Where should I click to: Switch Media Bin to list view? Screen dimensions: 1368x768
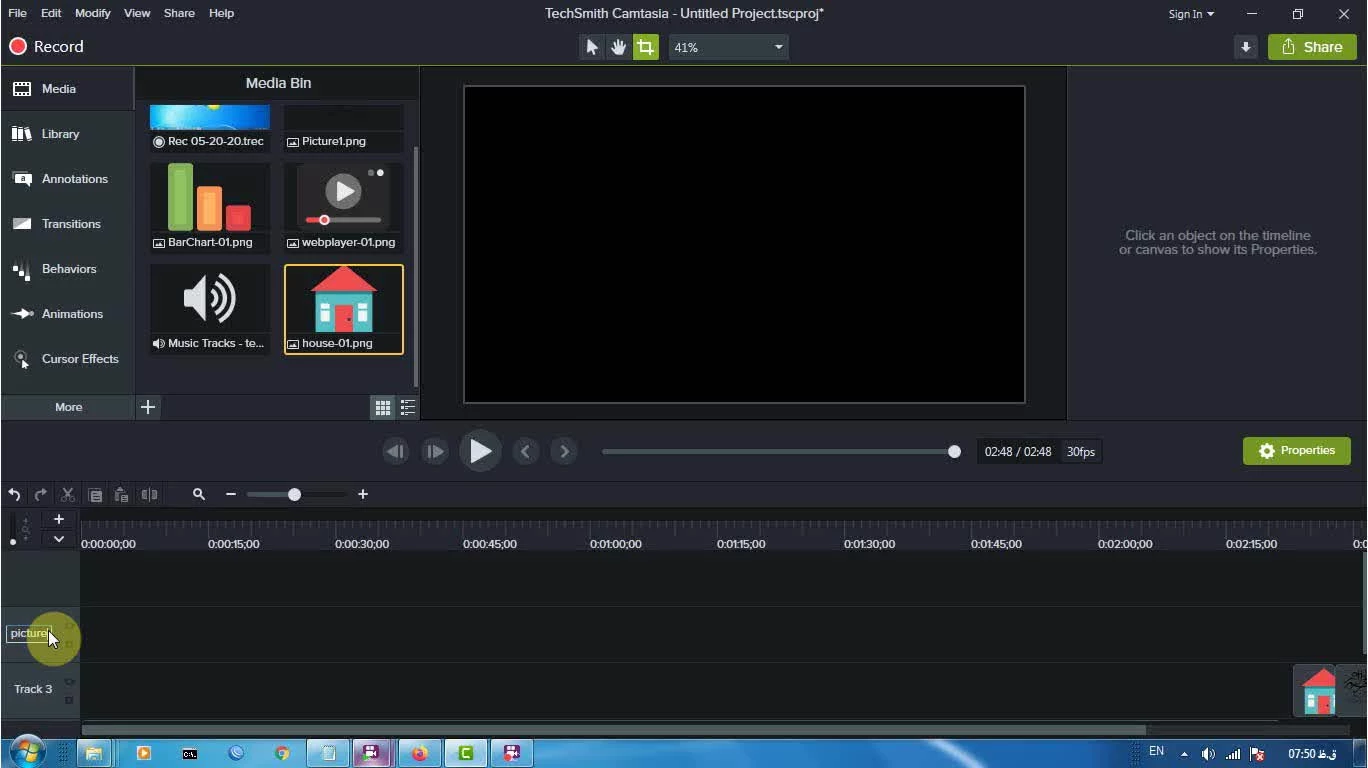click(x=408, y=407)
